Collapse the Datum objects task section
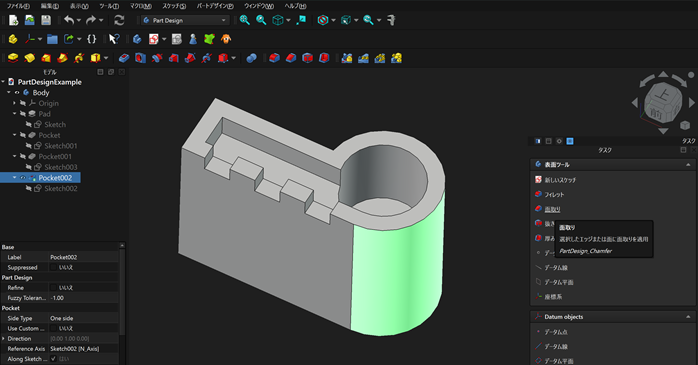This screenshot has height=365, width=698. click(688, 317)
